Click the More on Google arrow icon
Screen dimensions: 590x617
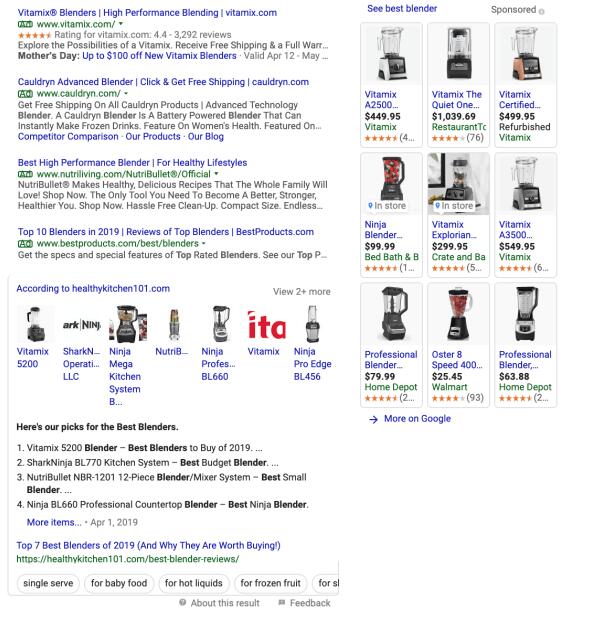click(x=373, y=419)
